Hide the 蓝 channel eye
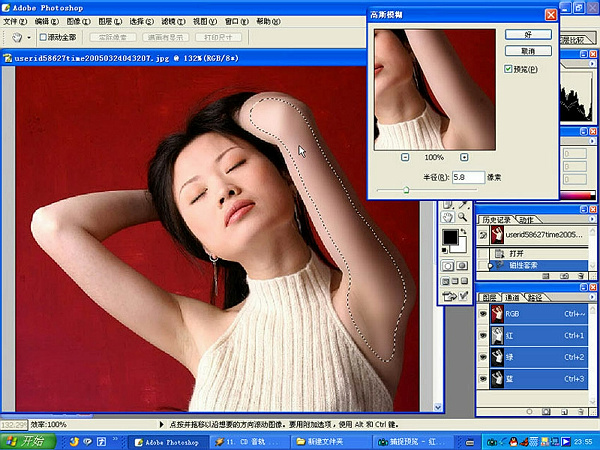The width and height of the screenshot is (600, 450). coord(483,379)
